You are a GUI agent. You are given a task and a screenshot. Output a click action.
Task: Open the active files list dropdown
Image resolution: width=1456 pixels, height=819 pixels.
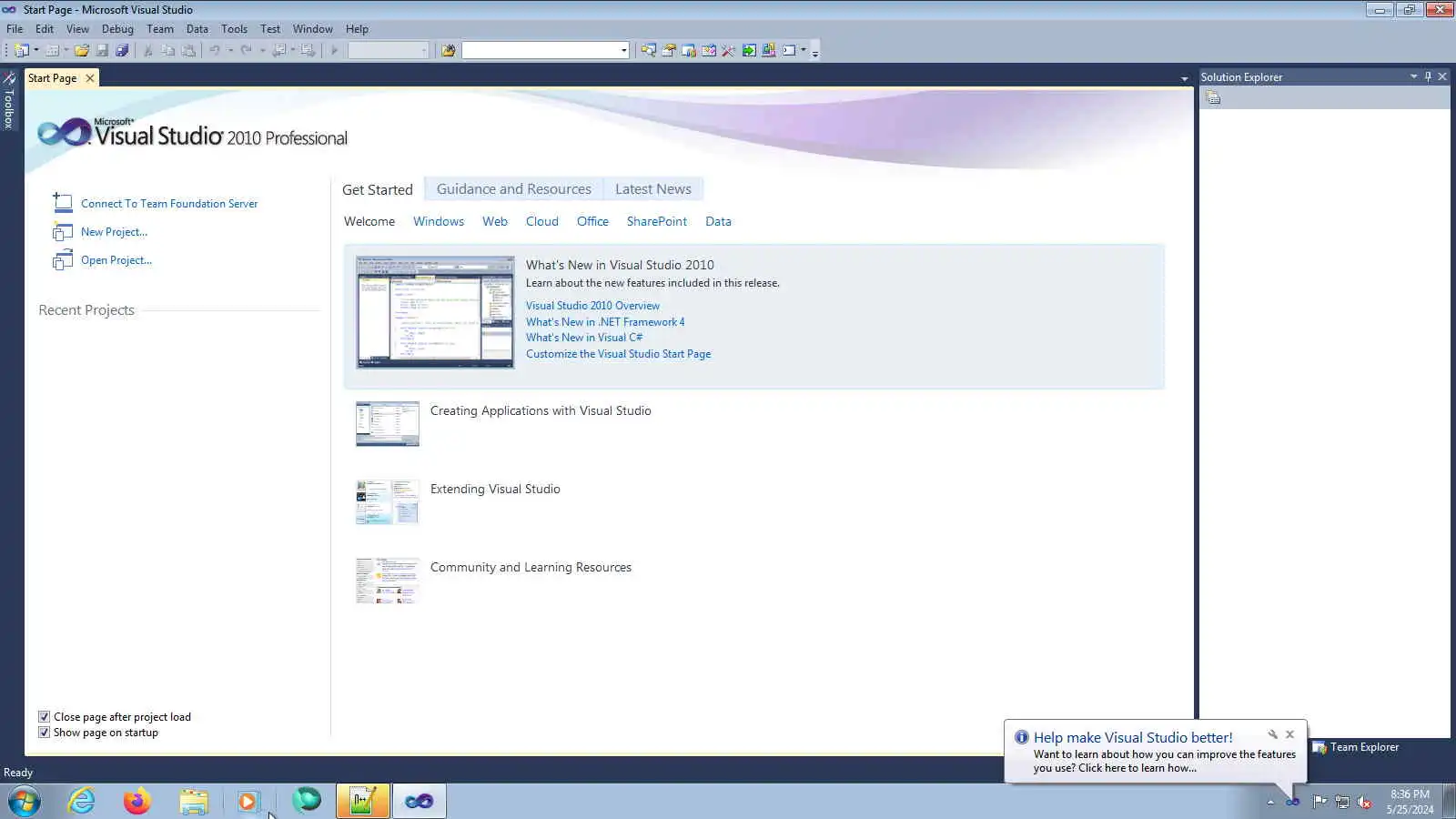1184,79
